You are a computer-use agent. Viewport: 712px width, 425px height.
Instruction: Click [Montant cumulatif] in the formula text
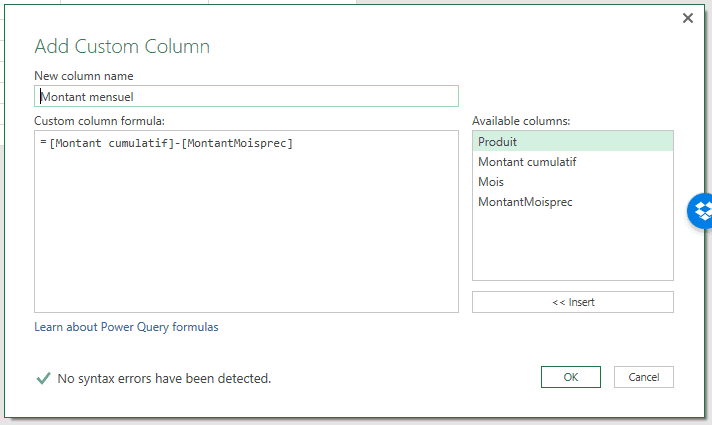(110, 143)
